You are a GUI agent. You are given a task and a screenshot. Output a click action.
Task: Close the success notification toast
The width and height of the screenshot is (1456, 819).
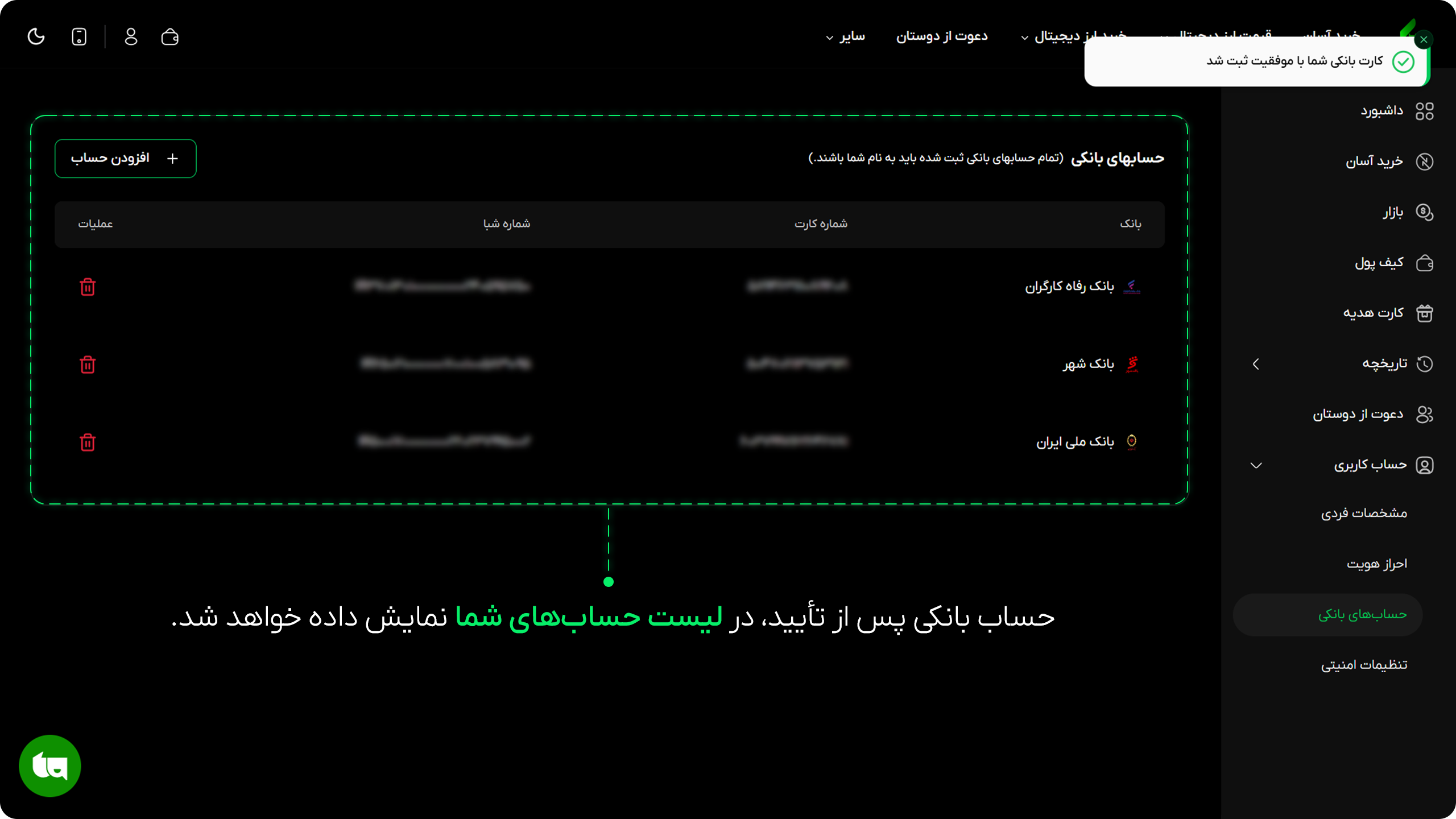point(1424,39)
